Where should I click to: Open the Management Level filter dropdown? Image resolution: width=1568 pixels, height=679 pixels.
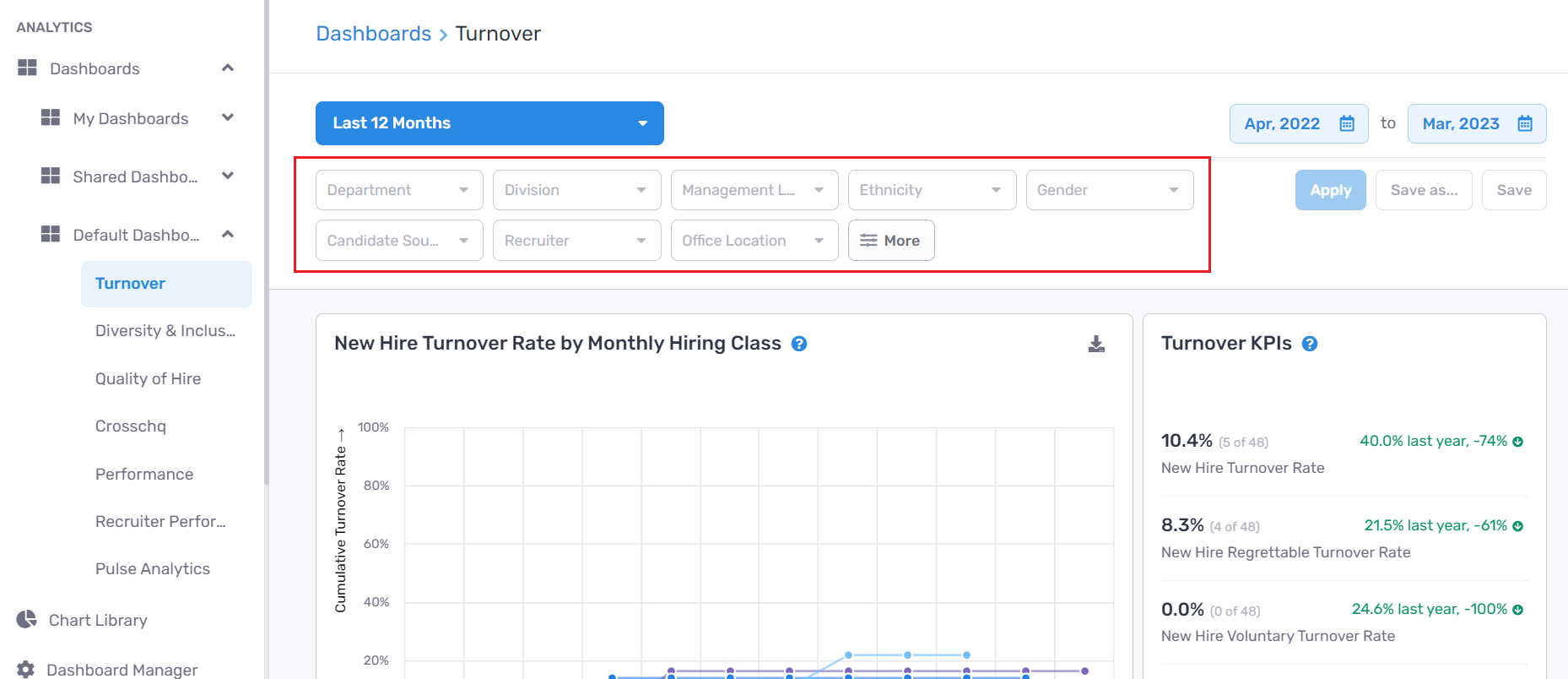(754, 190)
